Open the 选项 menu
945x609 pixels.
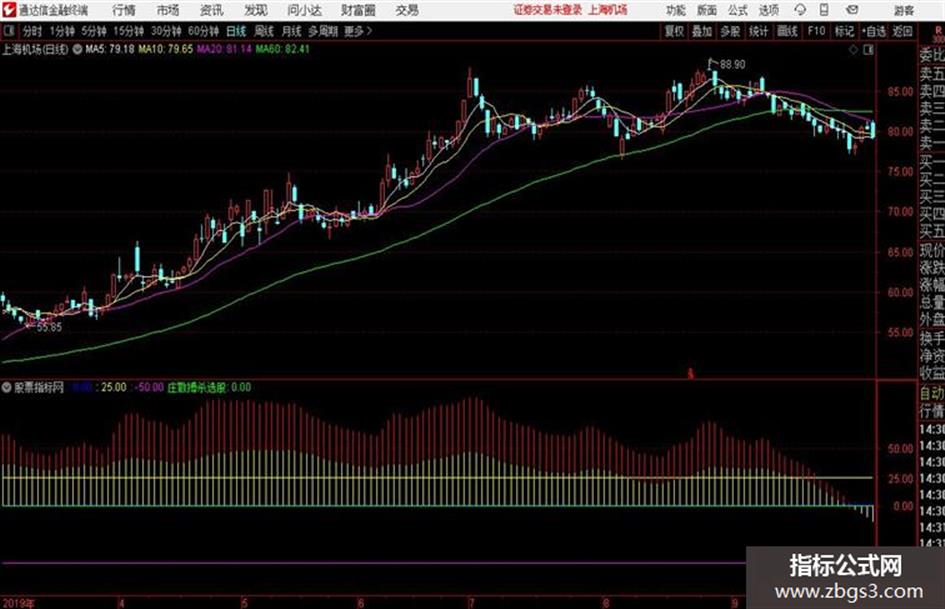tap(769, 10)
